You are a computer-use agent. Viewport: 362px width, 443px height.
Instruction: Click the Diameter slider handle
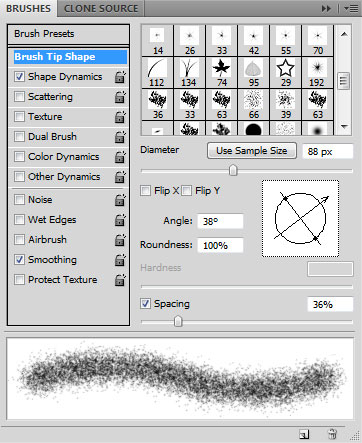click(233, 170)
